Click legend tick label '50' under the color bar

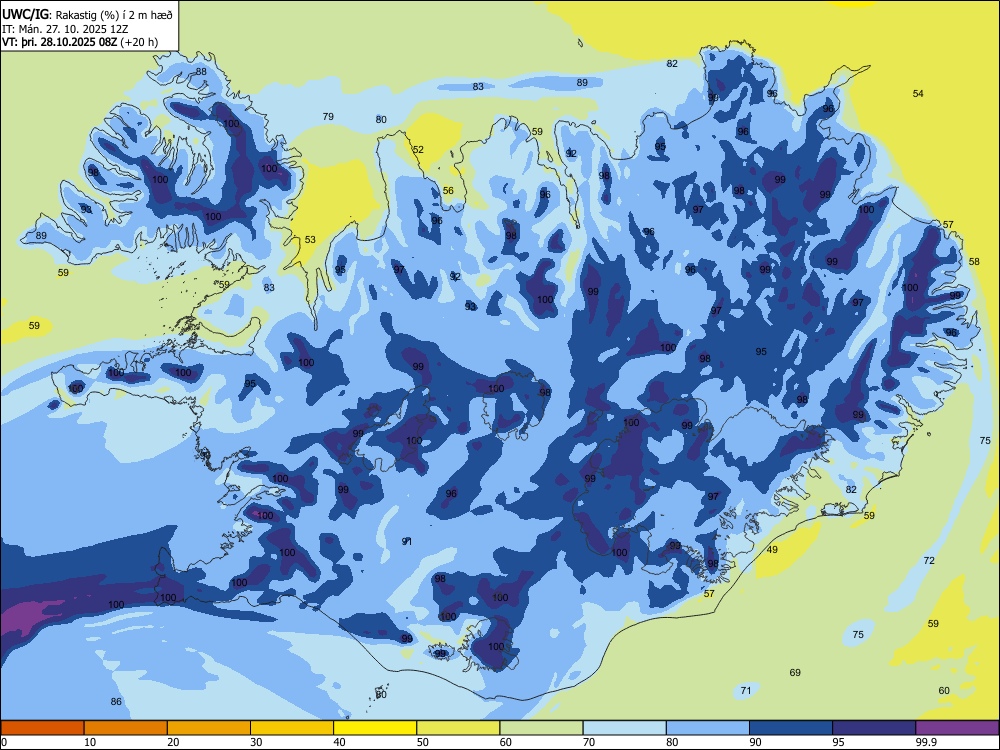click(x=423, y=742)
